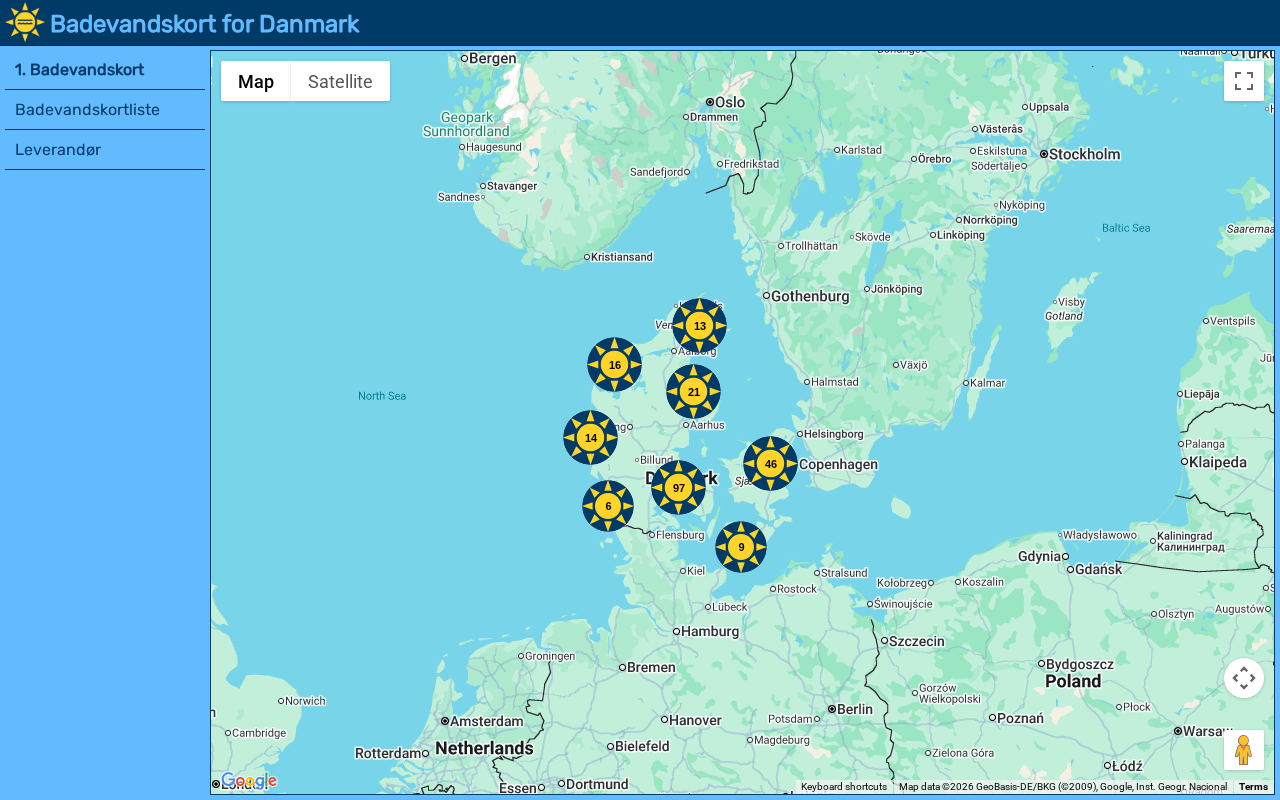Click the Halmstad city label
Viewport: 1280px width, 800px height.
coord(835,382)
